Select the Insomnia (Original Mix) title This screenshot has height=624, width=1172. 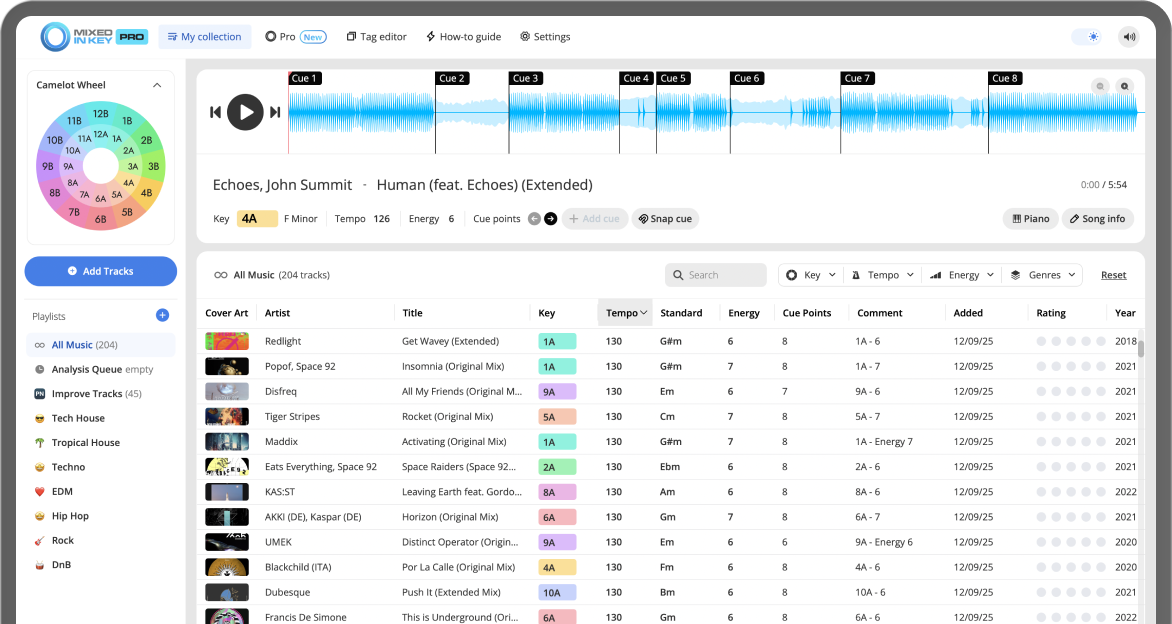[453, 366]
